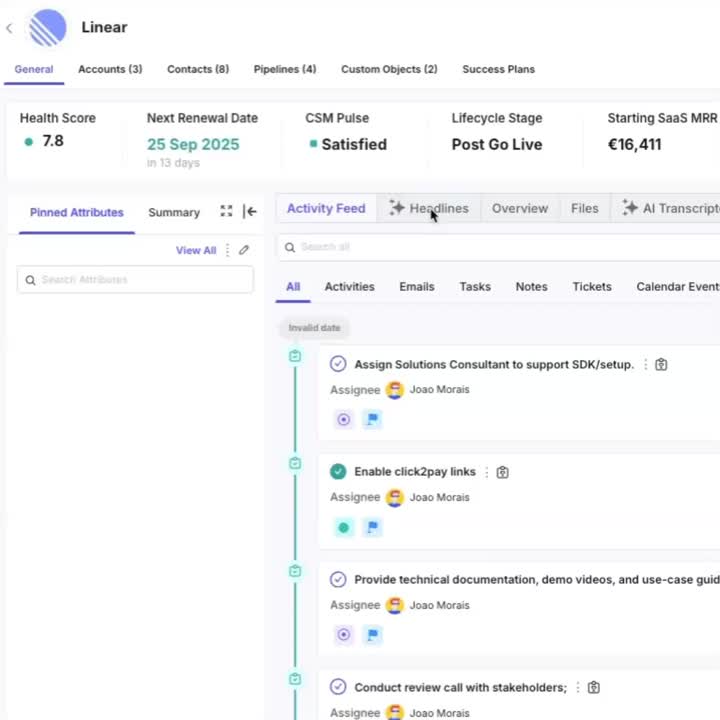Screen dimensions: 720x720
Task: Click the Linear company logo
Action: (48, 28)
